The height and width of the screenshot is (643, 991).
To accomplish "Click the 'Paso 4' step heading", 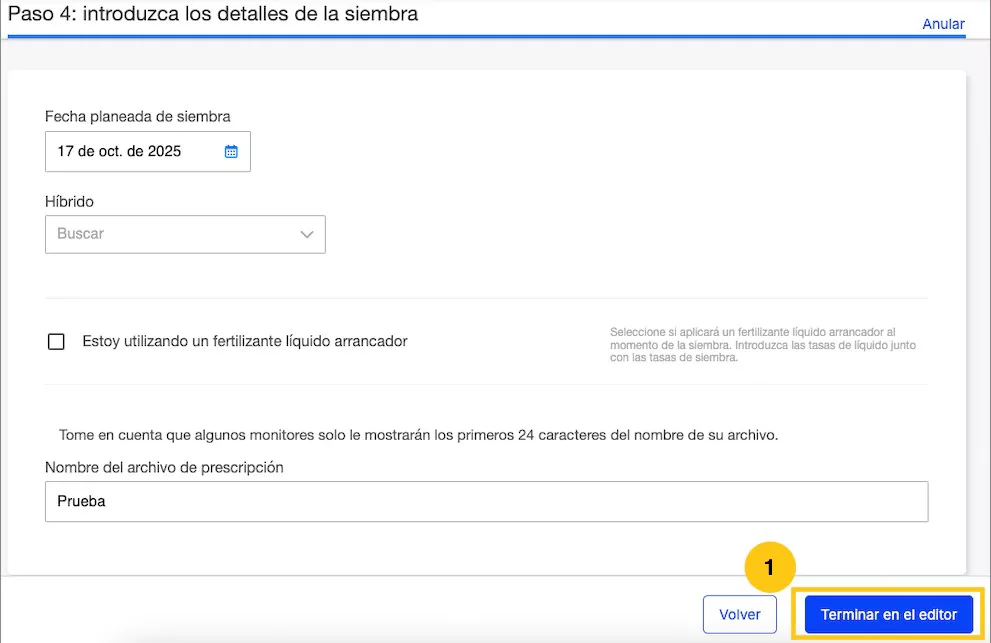I will pos(213,14).
